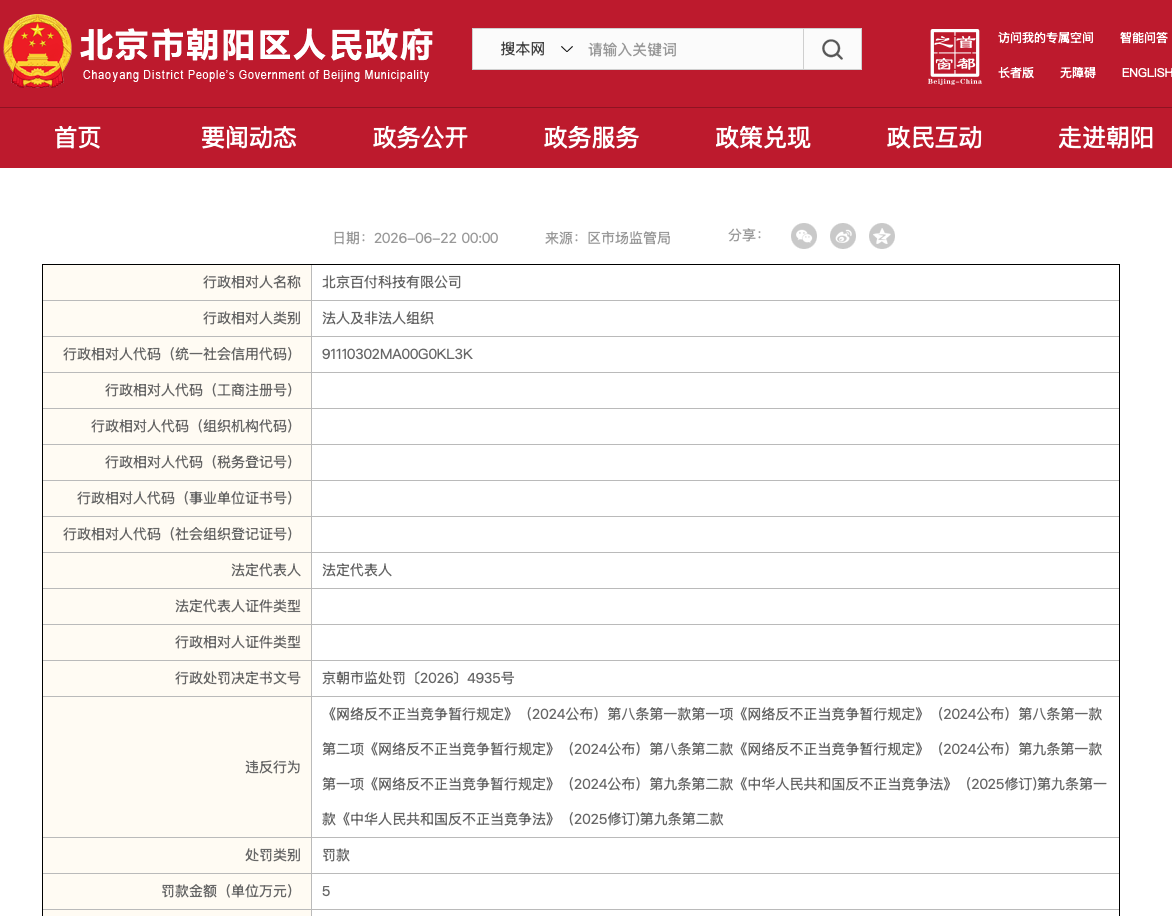Screen dimensions: 1172x916
Task: Open the 走进朝阳 menu
Action: click(1105, 137)
